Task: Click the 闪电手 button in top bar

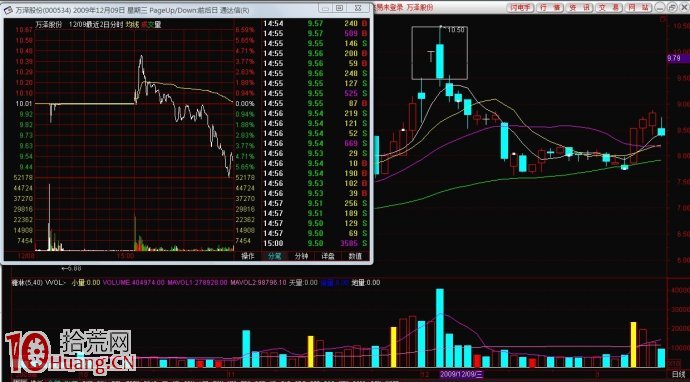Action: tap(520, 7)
